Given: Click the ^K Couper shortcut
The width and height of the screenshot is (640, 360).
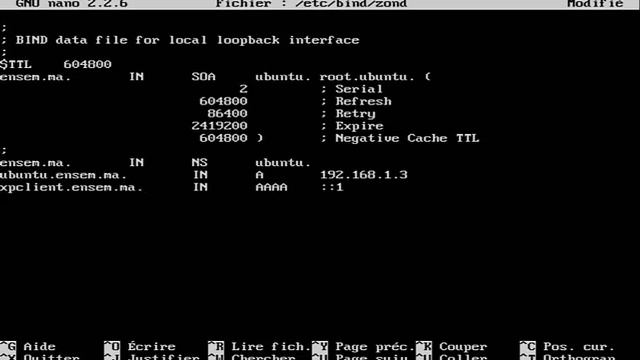Looking at the screenshot, I should click(x=451, y=347).
